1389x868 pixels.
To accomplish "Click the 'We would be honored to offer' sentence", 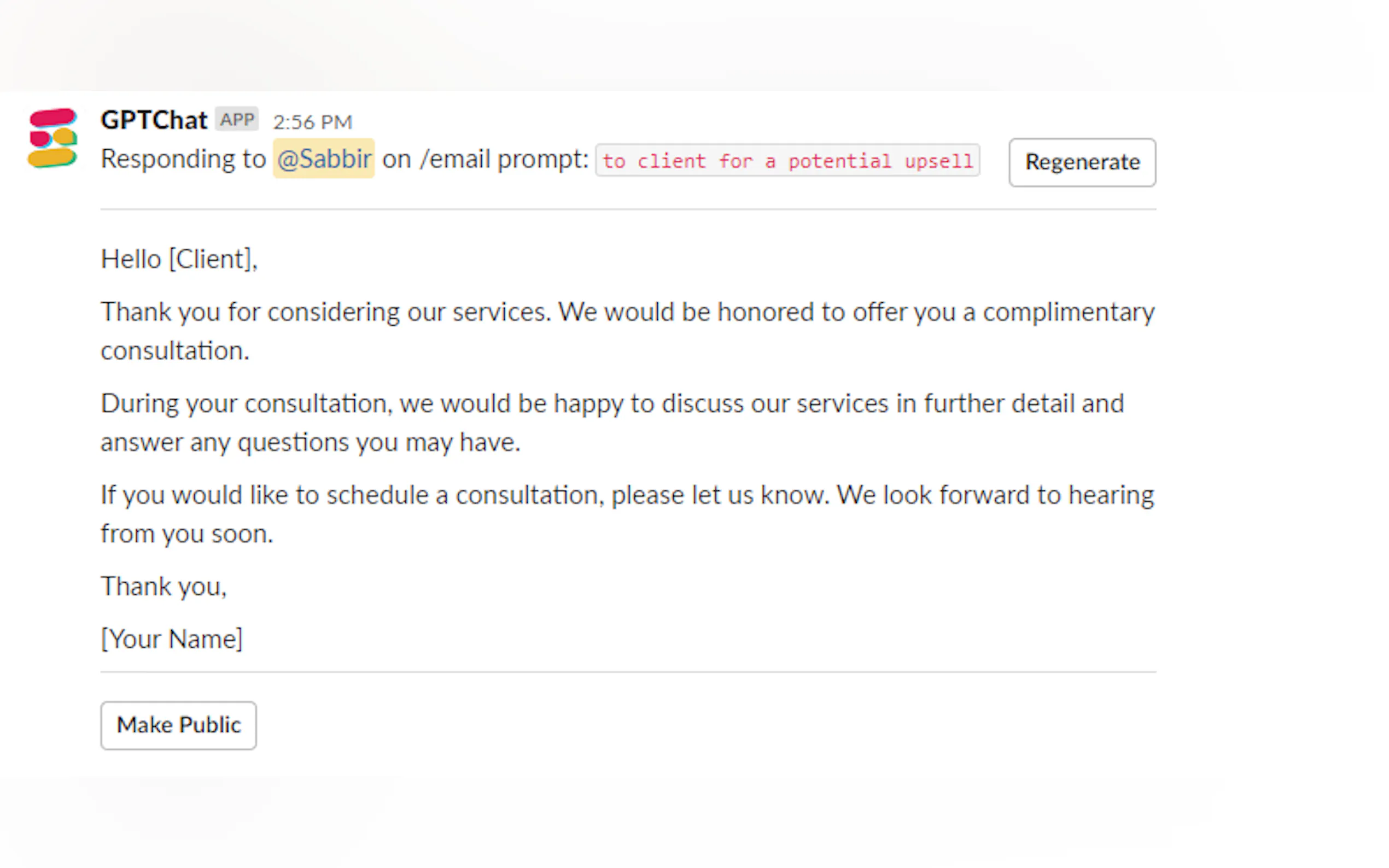I will (856, 312).
